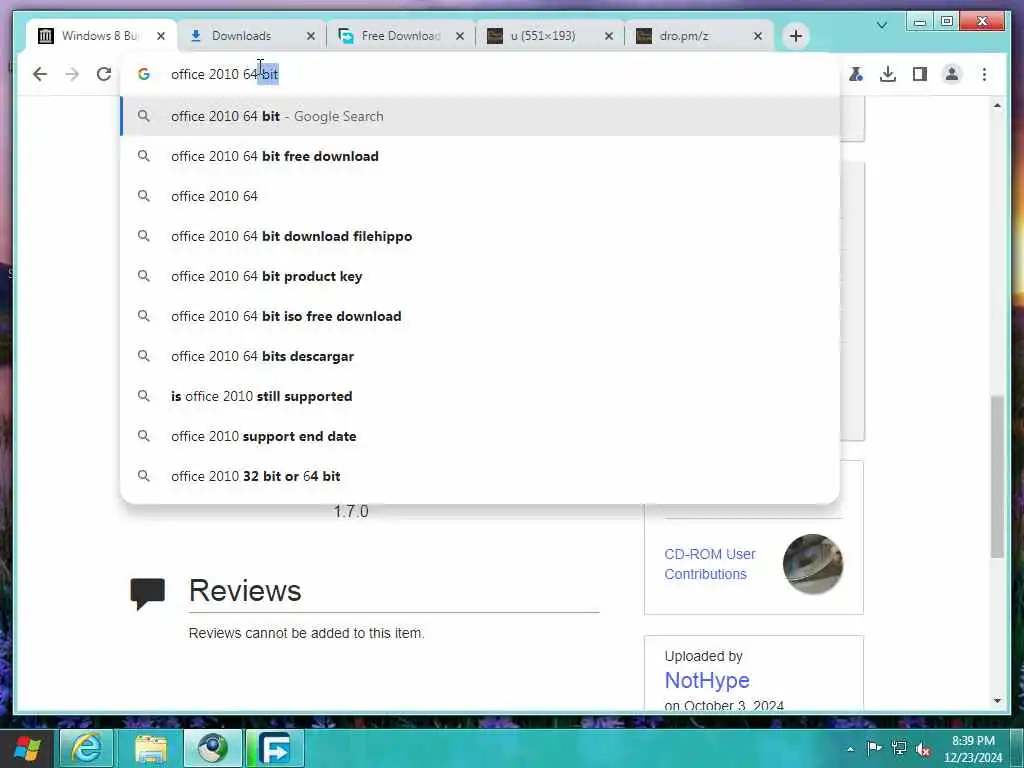Choose 'office 2010 64 bit - Google Search' suggestion
Screen dimensions: 1024x768
(480, 116)
